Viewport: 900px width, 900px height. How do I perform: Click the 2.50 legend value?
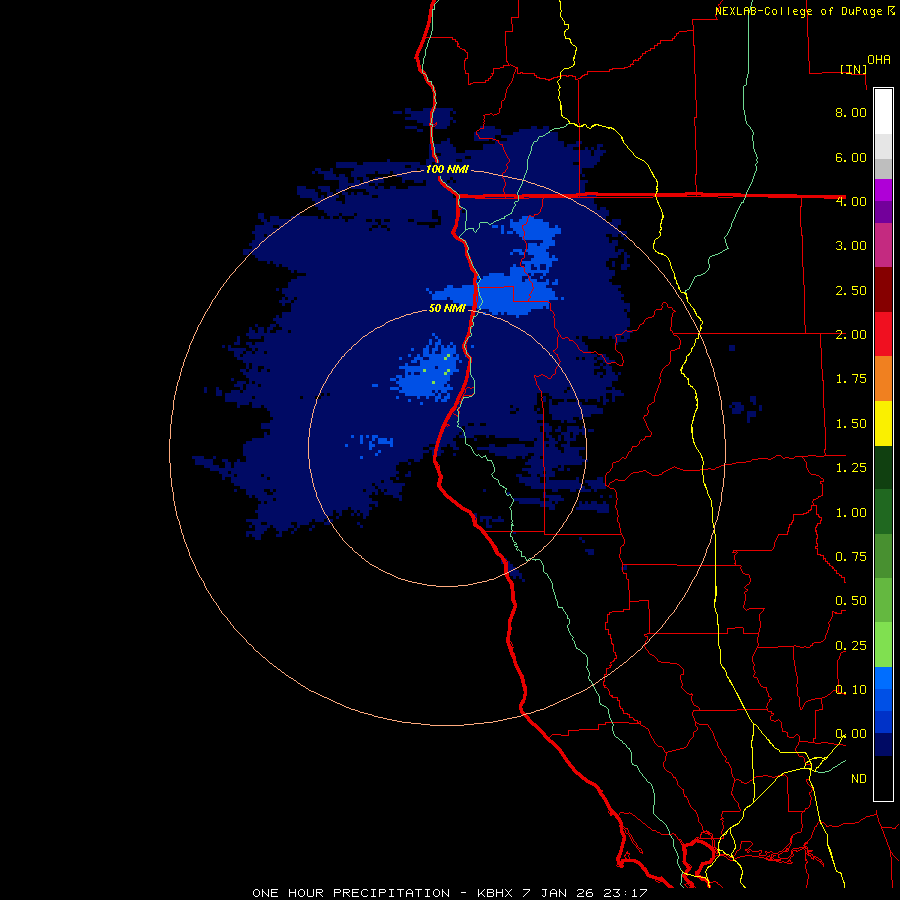coord(851,290)
